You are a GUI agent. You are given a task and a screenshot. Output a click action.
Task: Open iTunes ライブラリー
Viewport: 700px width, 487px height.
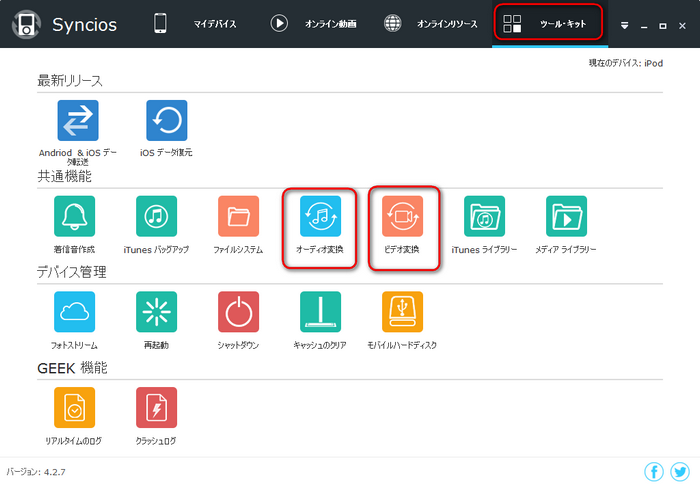click(484, 216)
